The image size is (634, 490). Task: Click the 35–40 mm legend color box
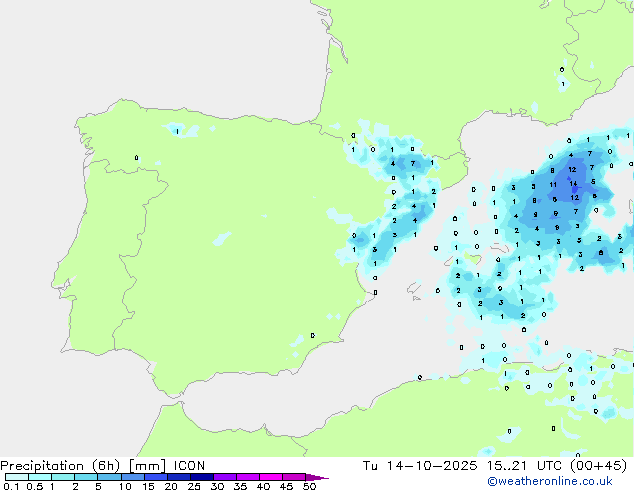tap(247, 477)
